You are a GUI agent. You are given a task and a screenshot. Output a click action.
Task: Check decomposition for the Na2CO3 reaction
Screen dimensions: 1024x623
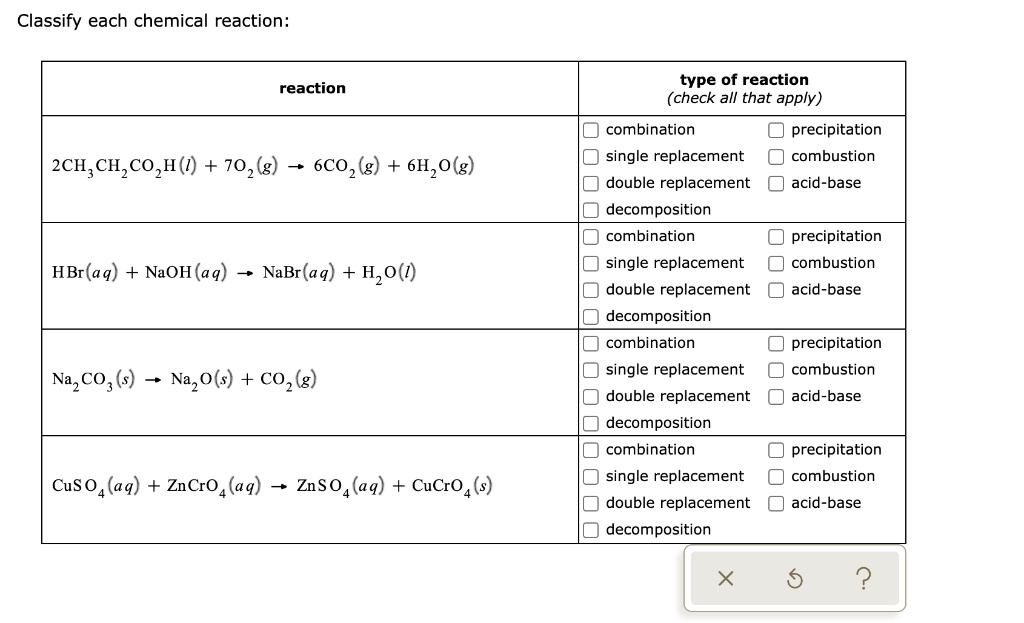click(590, 422)
